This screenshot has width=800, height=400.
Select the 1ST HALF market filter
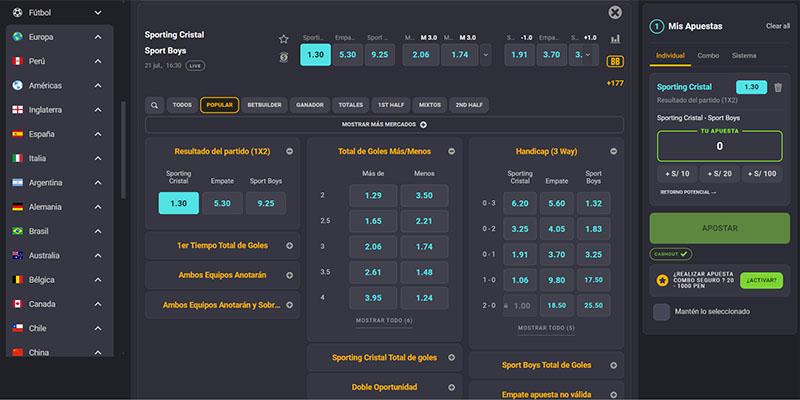coord(391,105)
